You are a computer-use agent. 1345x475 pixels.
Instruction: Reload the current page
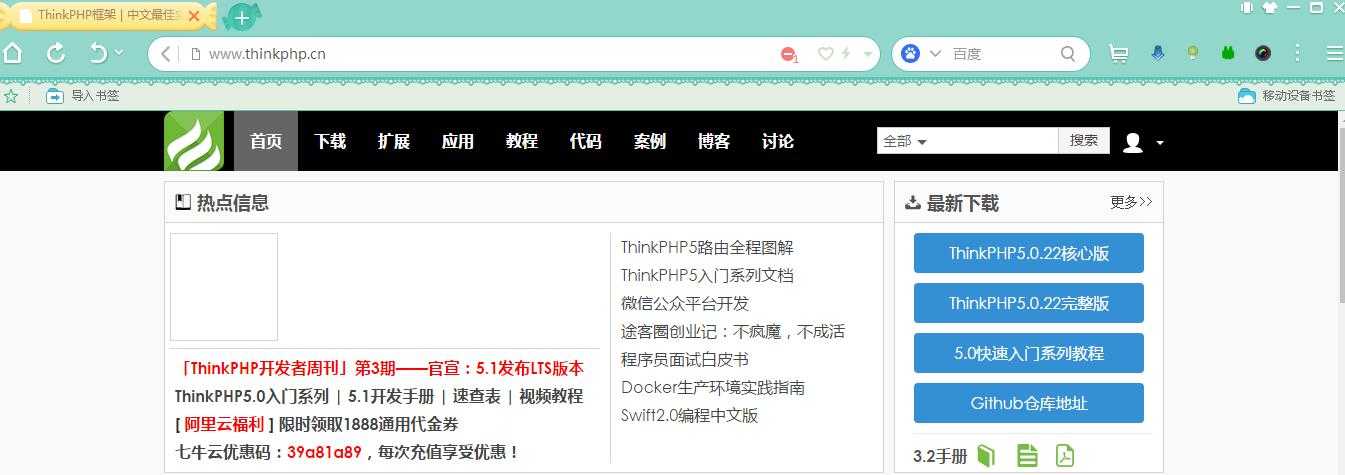pyautogui.click(x=56, y=53)
